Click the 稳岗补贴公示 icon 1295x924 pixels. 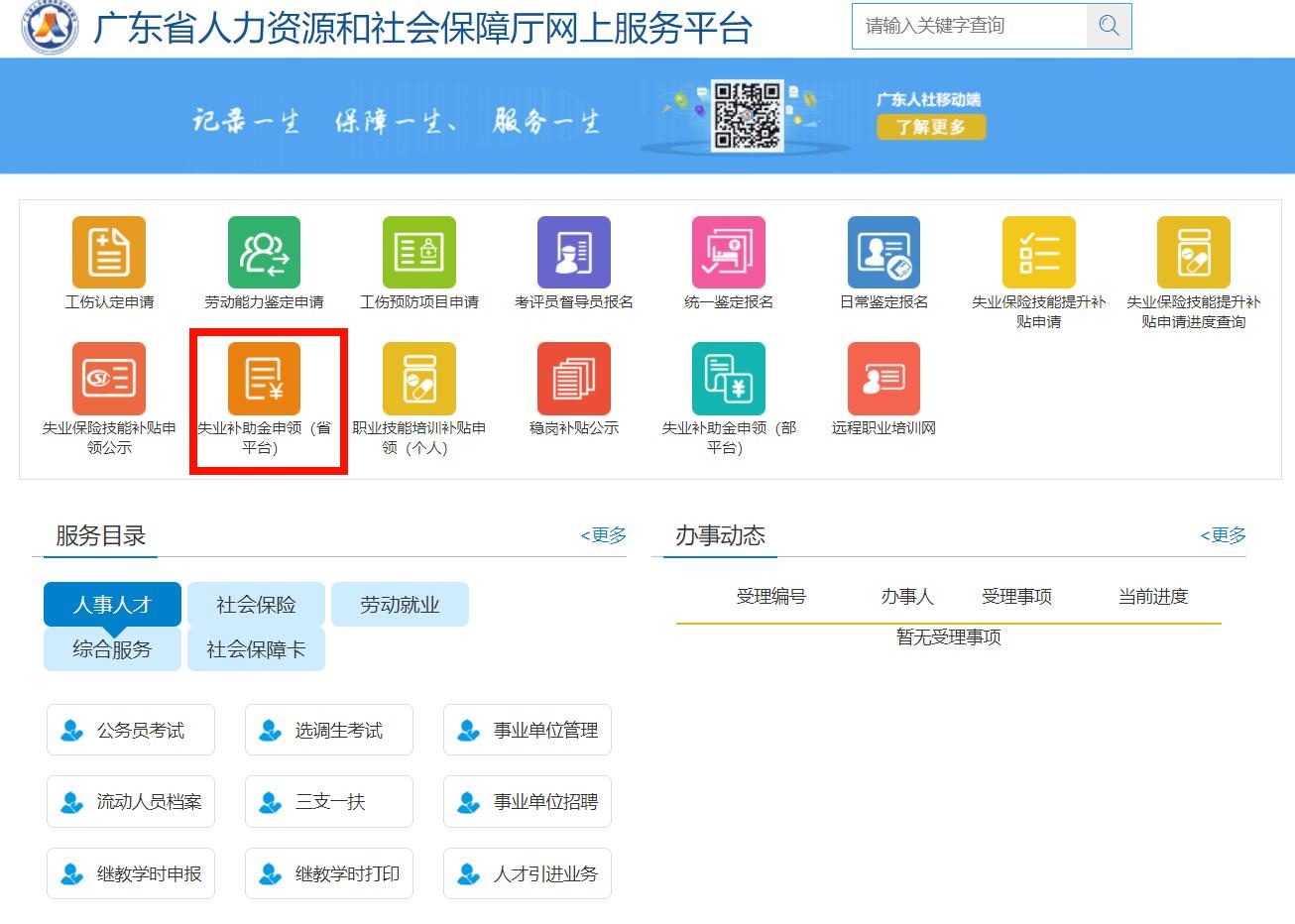[x=573, y=379]
